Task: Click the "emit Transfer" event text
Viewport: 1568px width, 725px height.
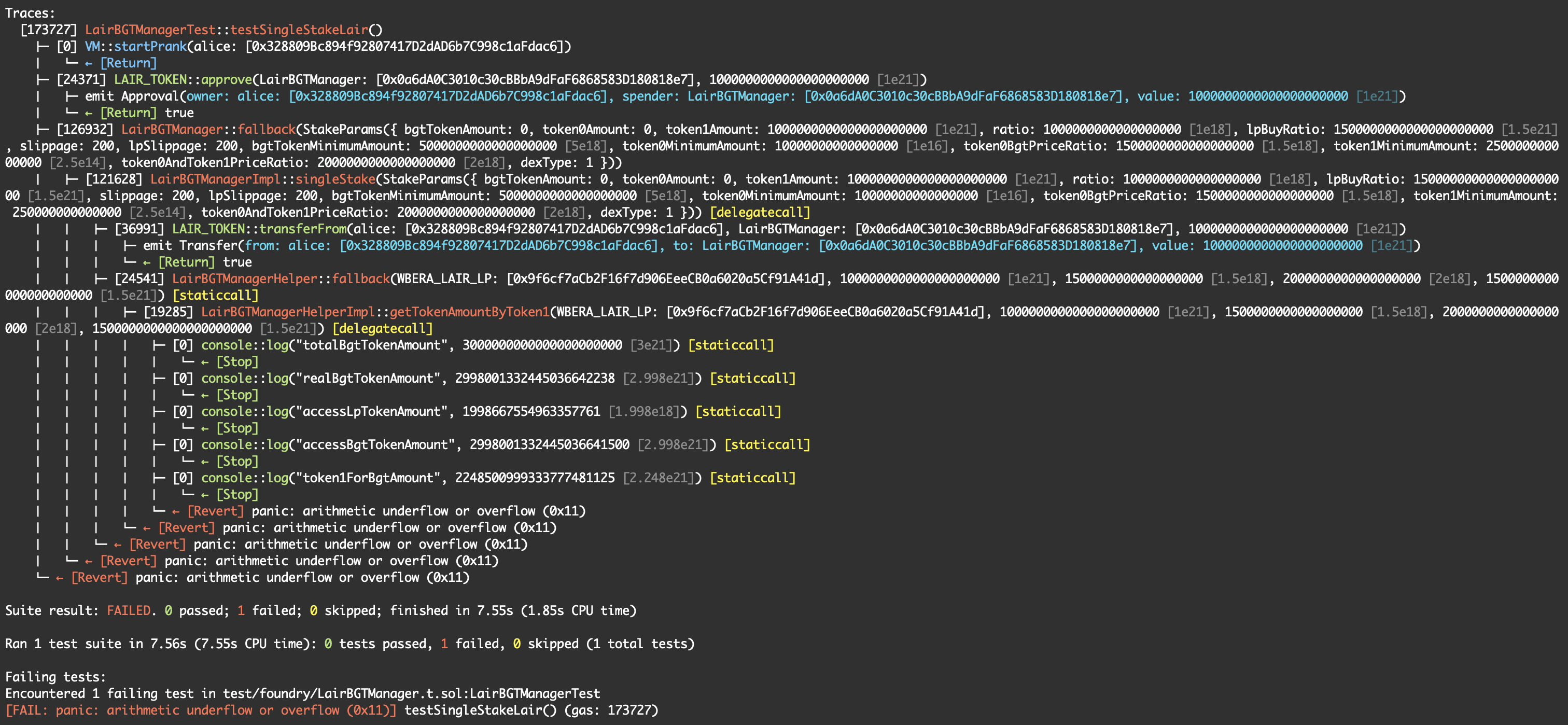Action: 190,245
